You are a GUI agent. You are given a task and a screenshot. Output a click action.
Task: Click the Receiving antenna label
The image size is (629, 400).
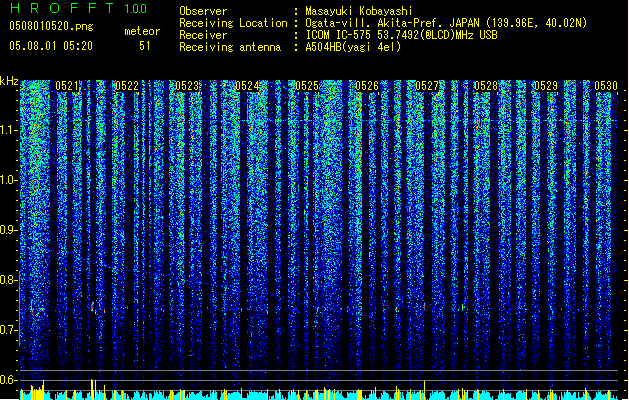[230, 47]
